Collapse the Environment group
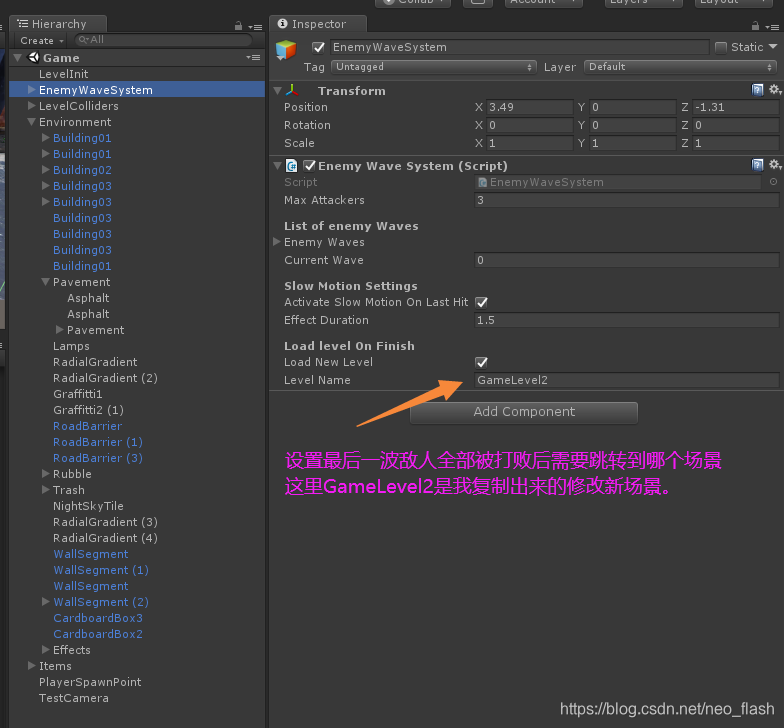The height and width of the screenshot is (728, 784). [32, 122]
